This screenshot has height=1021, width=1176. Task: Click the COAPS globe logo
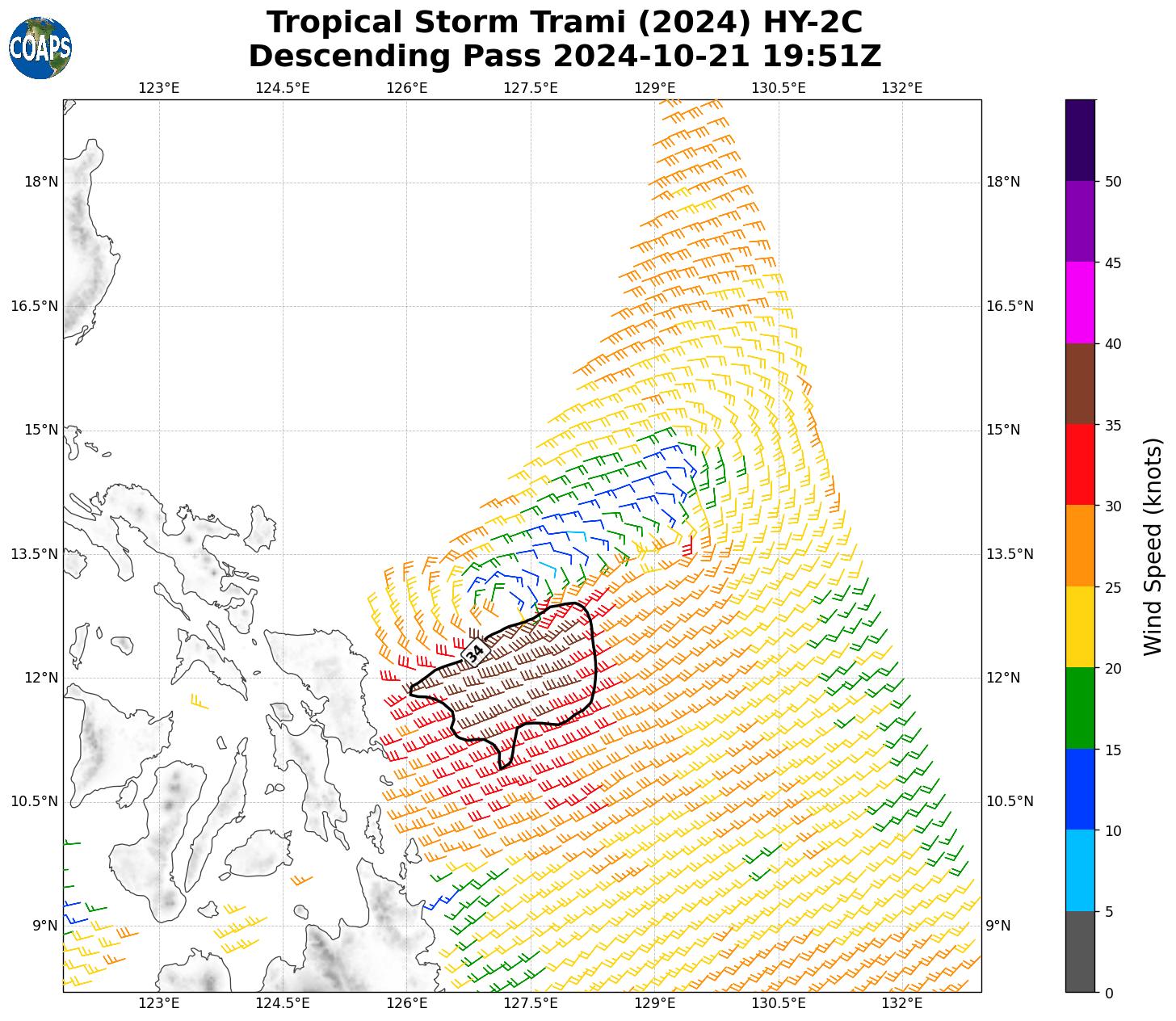(x=40, y=48)
